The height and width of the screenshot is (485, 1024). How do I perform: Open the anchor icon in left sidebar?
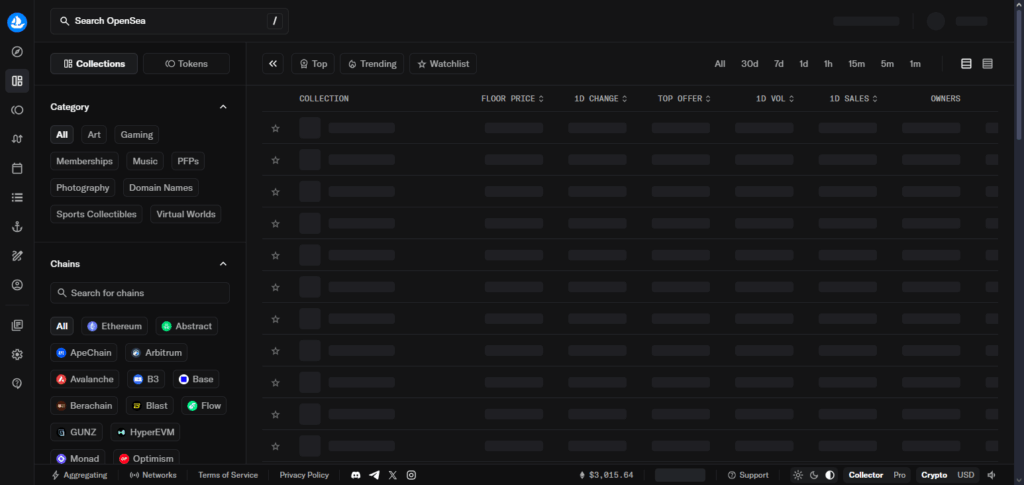(x=17, y=227)
